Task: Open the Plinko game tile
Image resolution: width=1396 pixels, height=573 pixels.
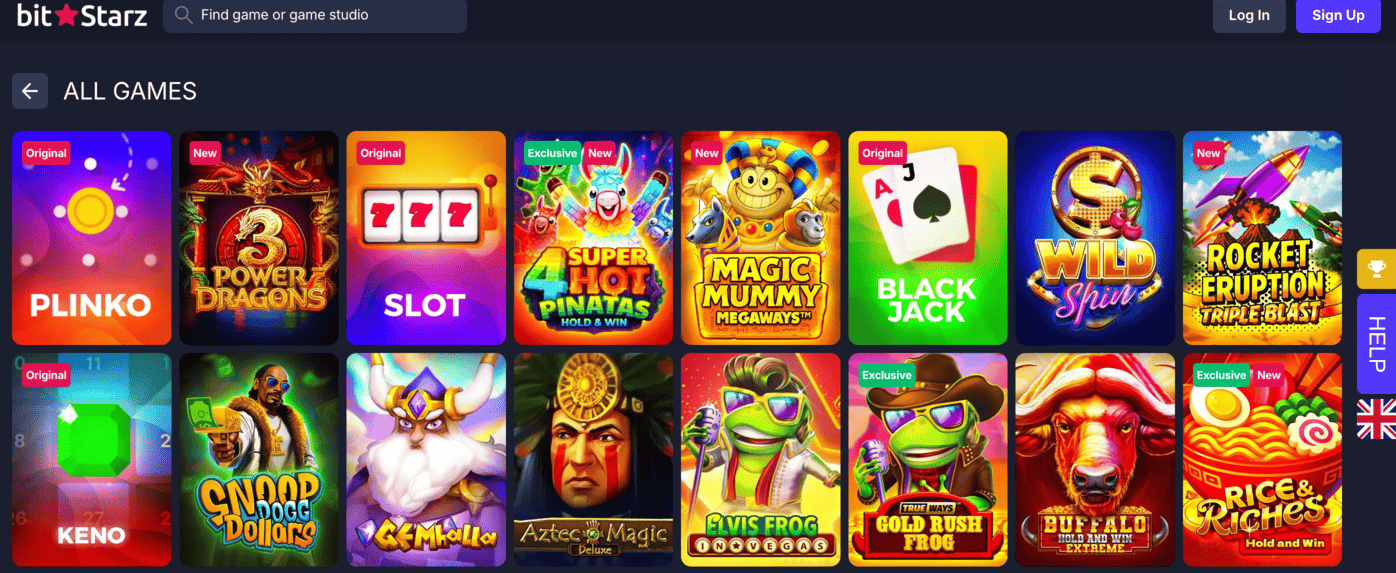Action: [x=91, y=238]
